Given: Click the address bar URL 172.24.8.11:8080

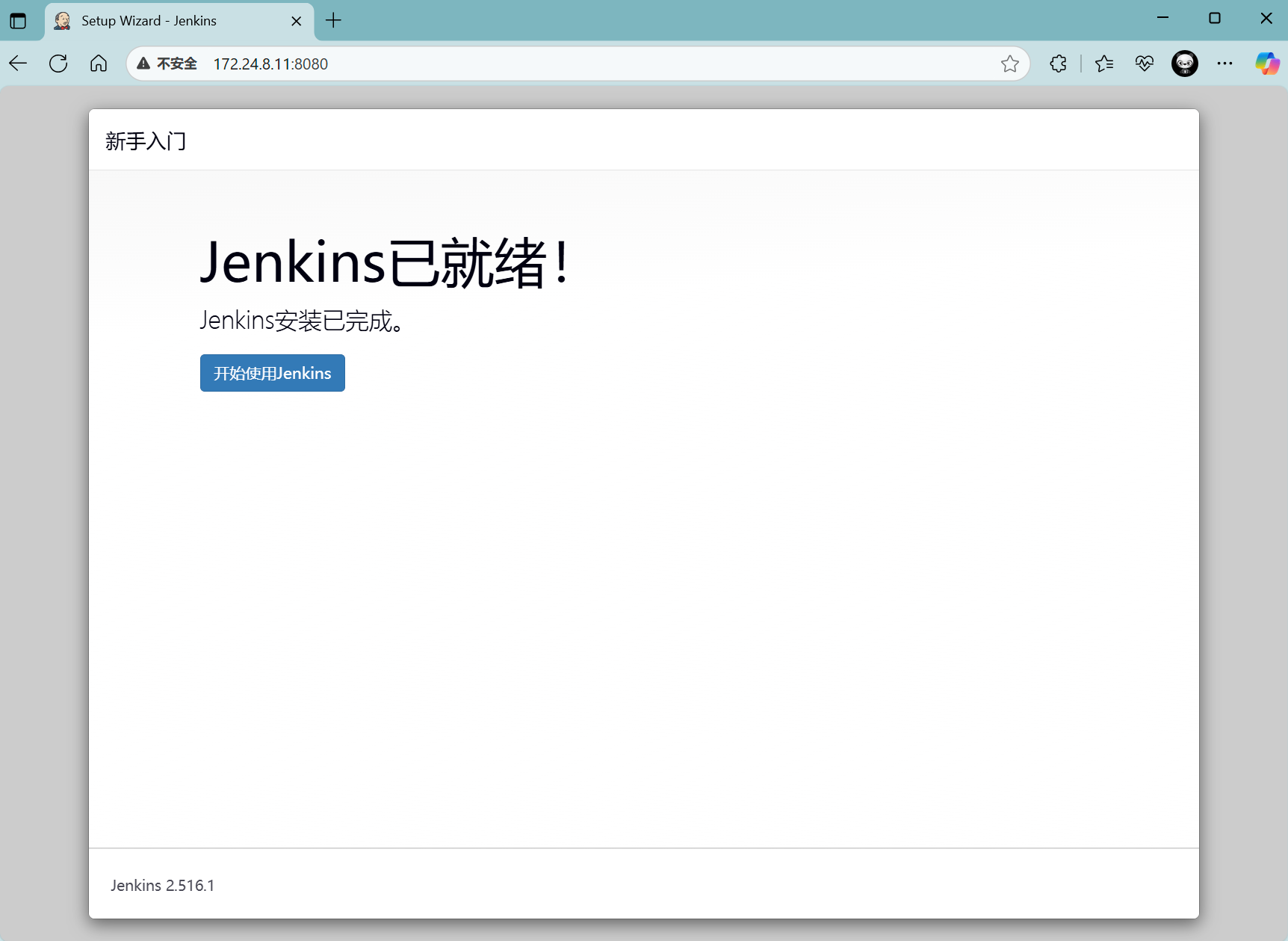Looking at the screenshot, I should coord(270,64).
